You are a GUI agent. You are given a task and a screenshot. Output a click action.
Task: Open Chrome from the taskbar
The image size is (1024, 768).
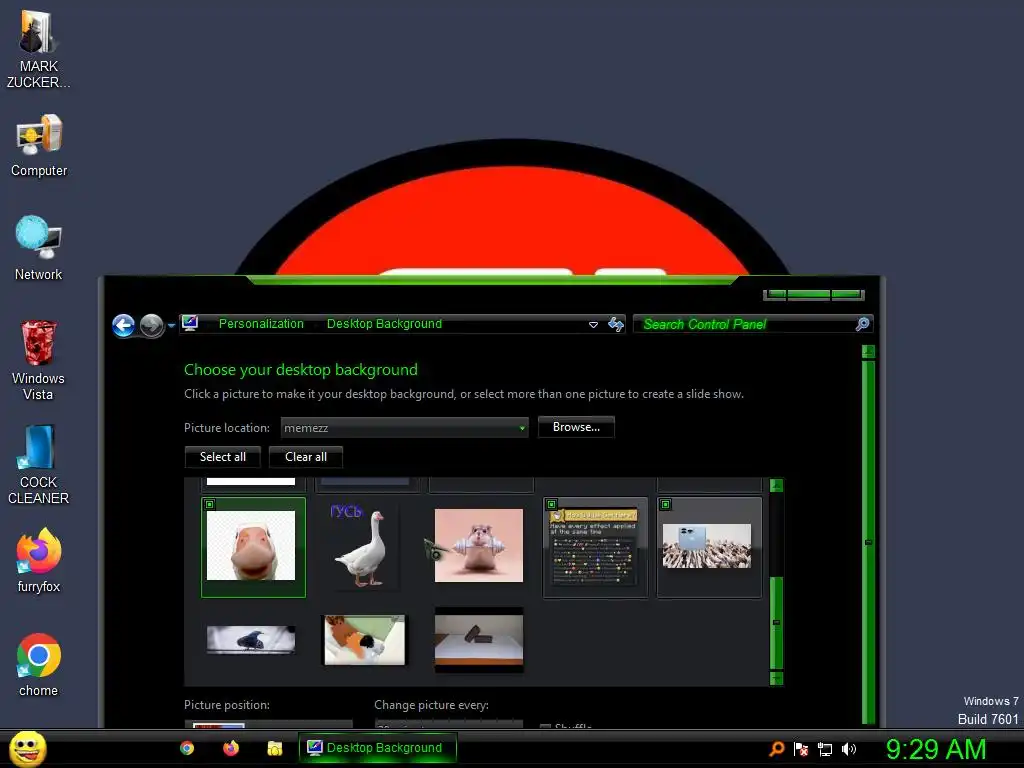[x=187, y=748]
